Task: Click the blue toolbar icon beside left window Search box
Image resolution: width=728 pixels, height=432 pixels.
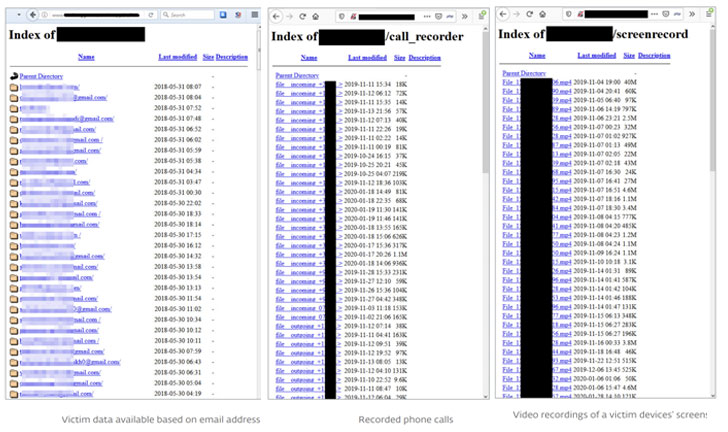Action: (223, 15)
